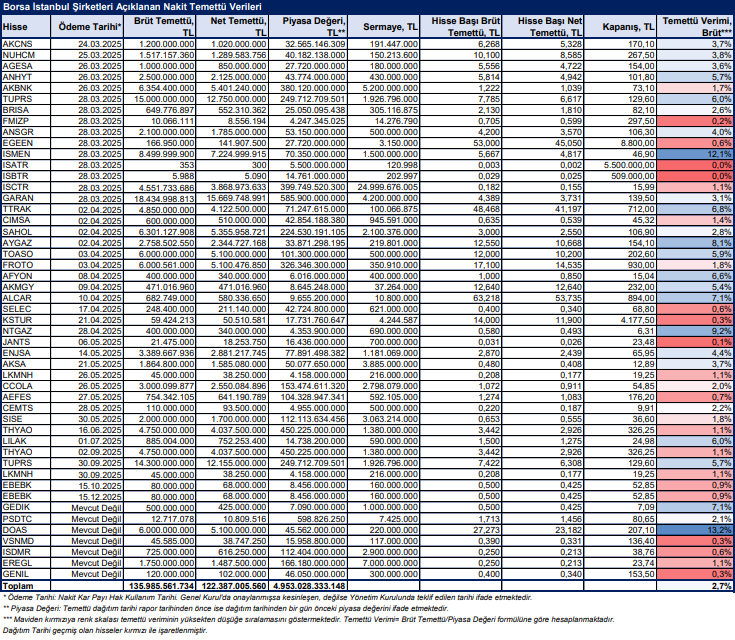This screenshot has height=640, width=735.
Task: Select the AGESA ticker cell
Action: pyautogui.click(x=26, y=66)
